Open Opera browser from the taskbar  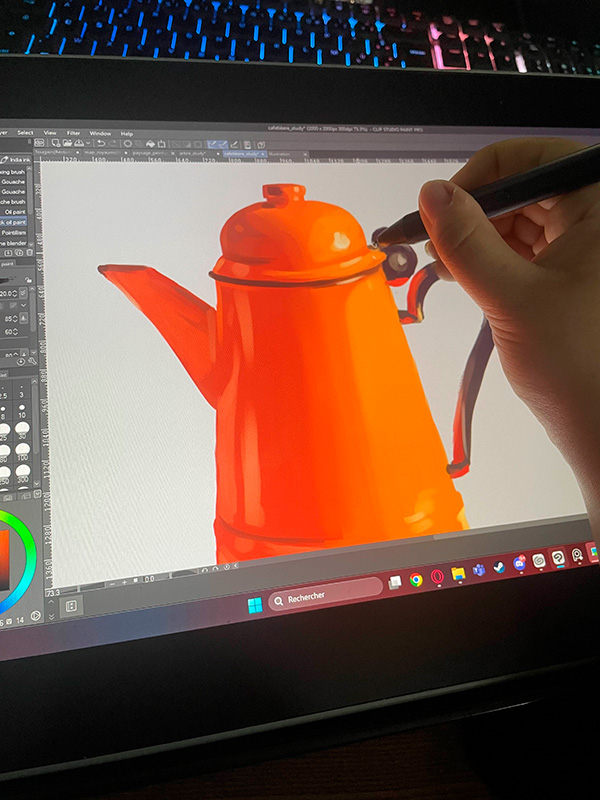pos(437,577)
